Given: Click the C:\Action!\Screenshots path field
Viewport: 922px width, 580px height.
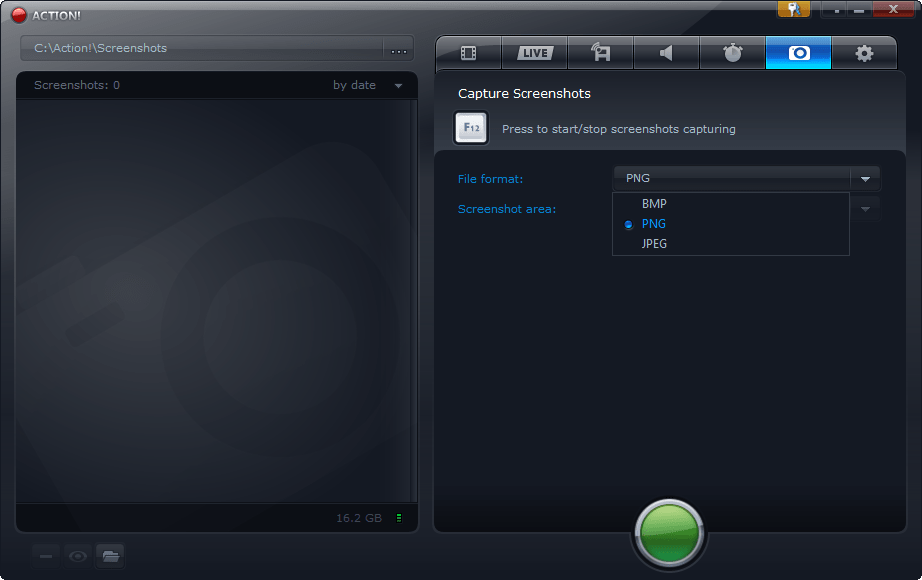Looking at the screenshot, I should pyautogui.click(x=202, y=48).
